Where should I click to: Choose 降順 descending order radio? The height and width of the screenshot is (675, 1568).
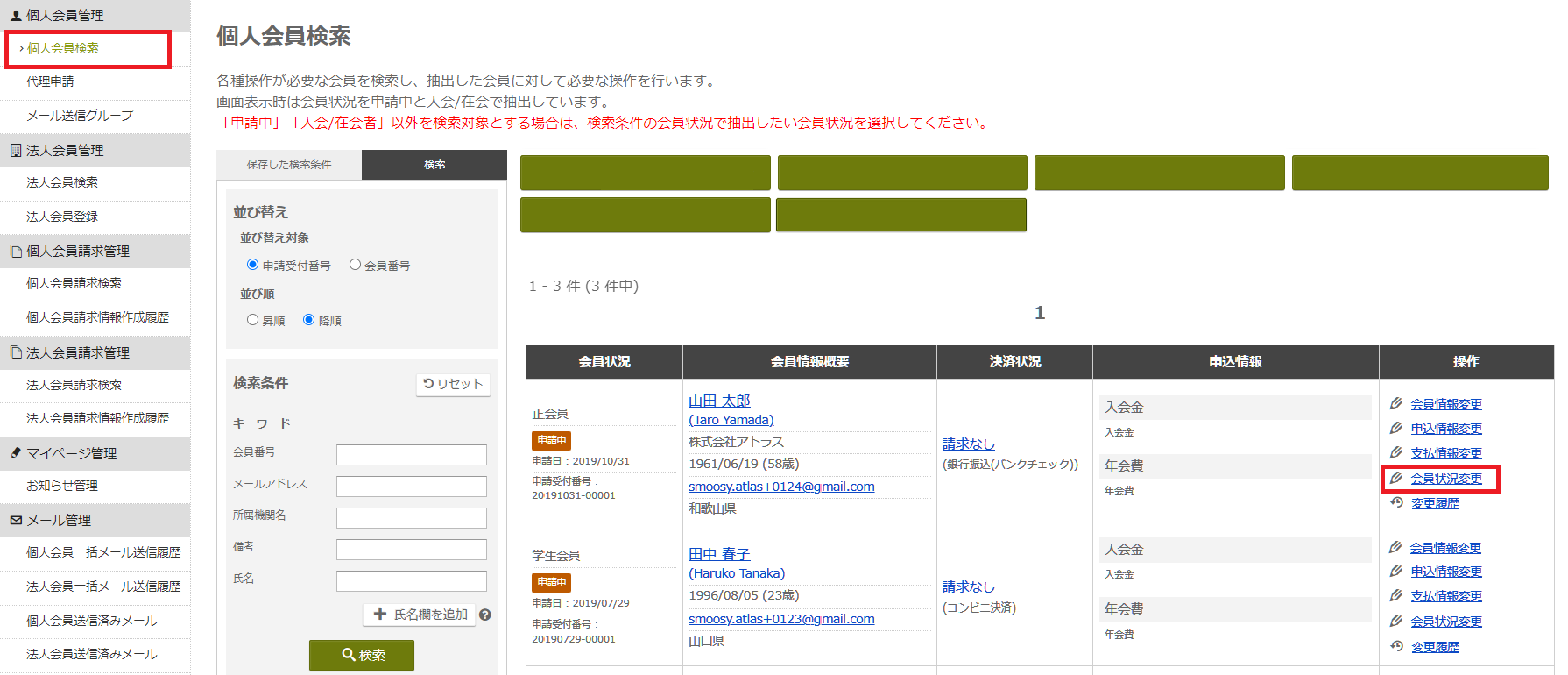(x=308, y=320)
